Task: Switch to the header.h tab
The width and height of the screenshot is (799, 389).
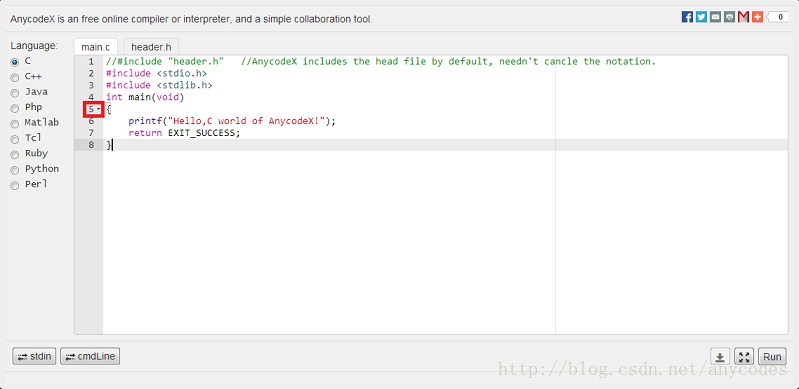Action: [x=151, y=47]
